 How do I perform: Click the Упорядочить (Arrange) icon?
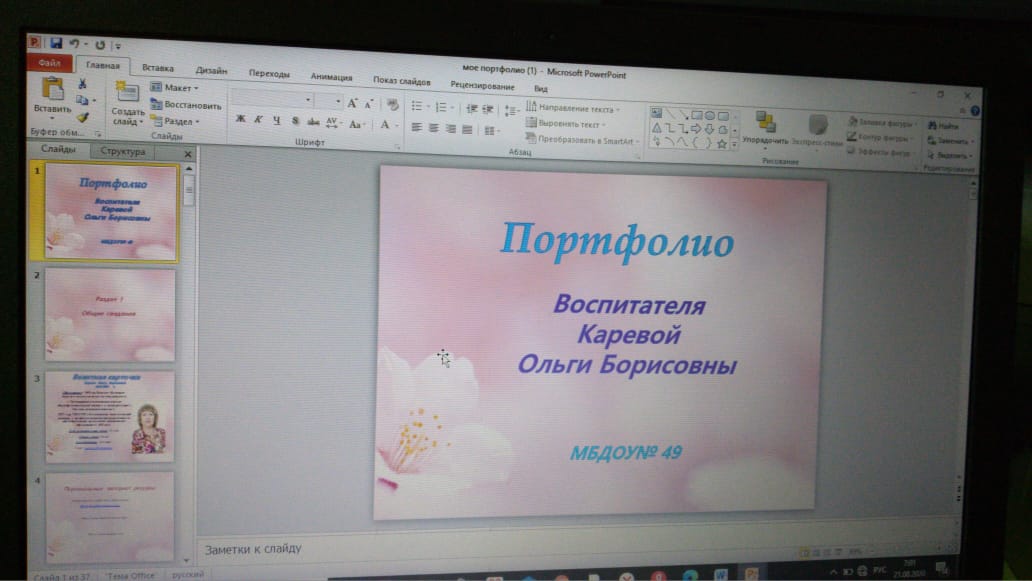pyautogui.click(x=766, y=124)
